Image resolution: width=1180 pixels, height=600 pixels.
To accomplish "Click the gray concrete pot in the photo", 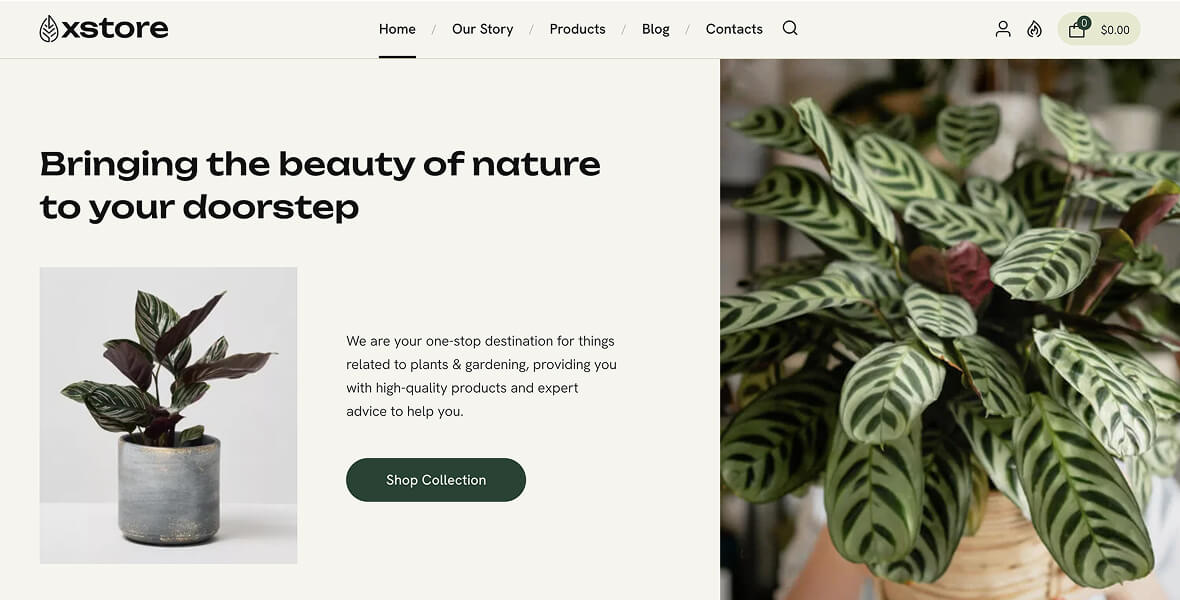I will [169, 490].
